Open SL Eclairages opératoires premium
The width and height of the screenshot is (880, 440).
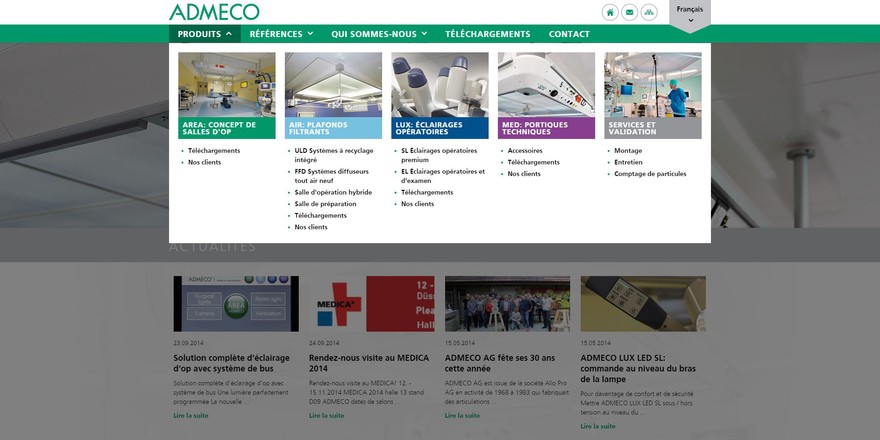[439, 155]
